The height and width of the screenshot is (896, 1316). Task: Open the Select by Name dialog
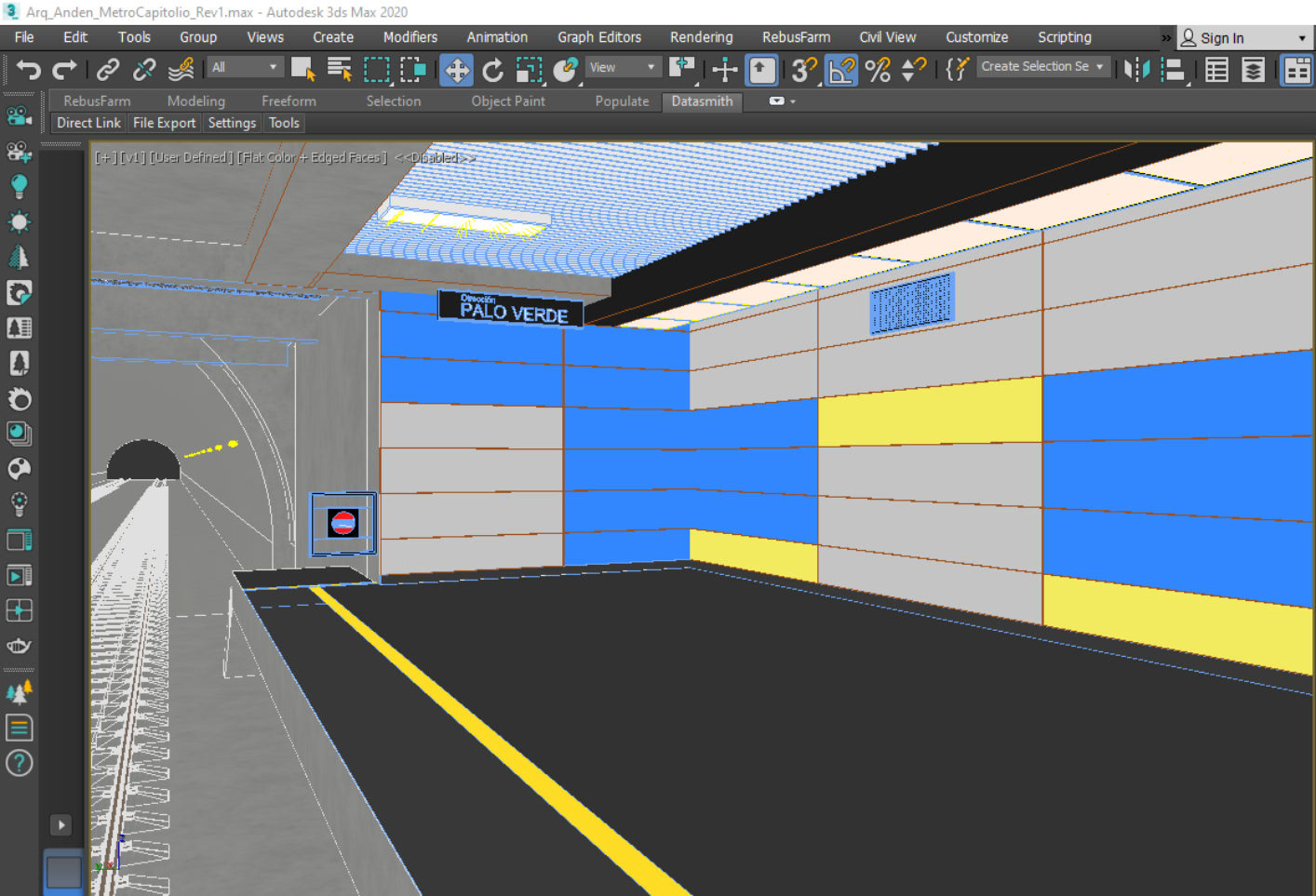point(340,70)
